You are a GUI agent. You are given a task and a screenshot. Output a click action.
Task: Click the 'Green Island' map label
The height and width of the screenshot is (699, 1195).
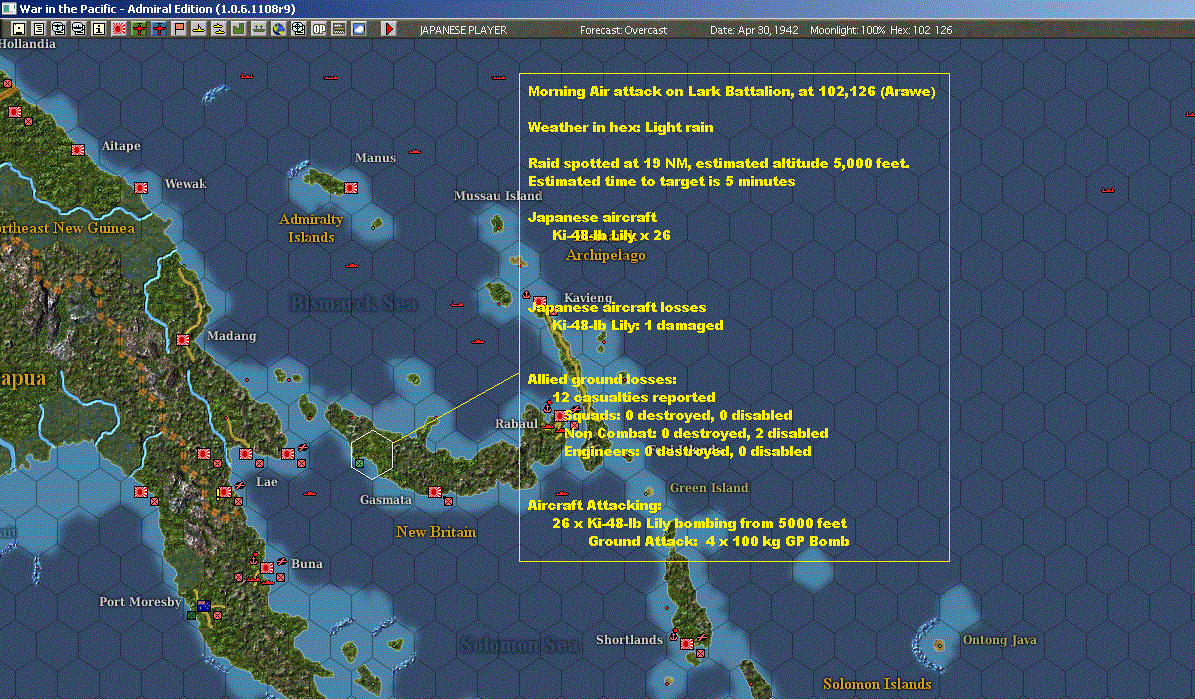coord(709,488)
